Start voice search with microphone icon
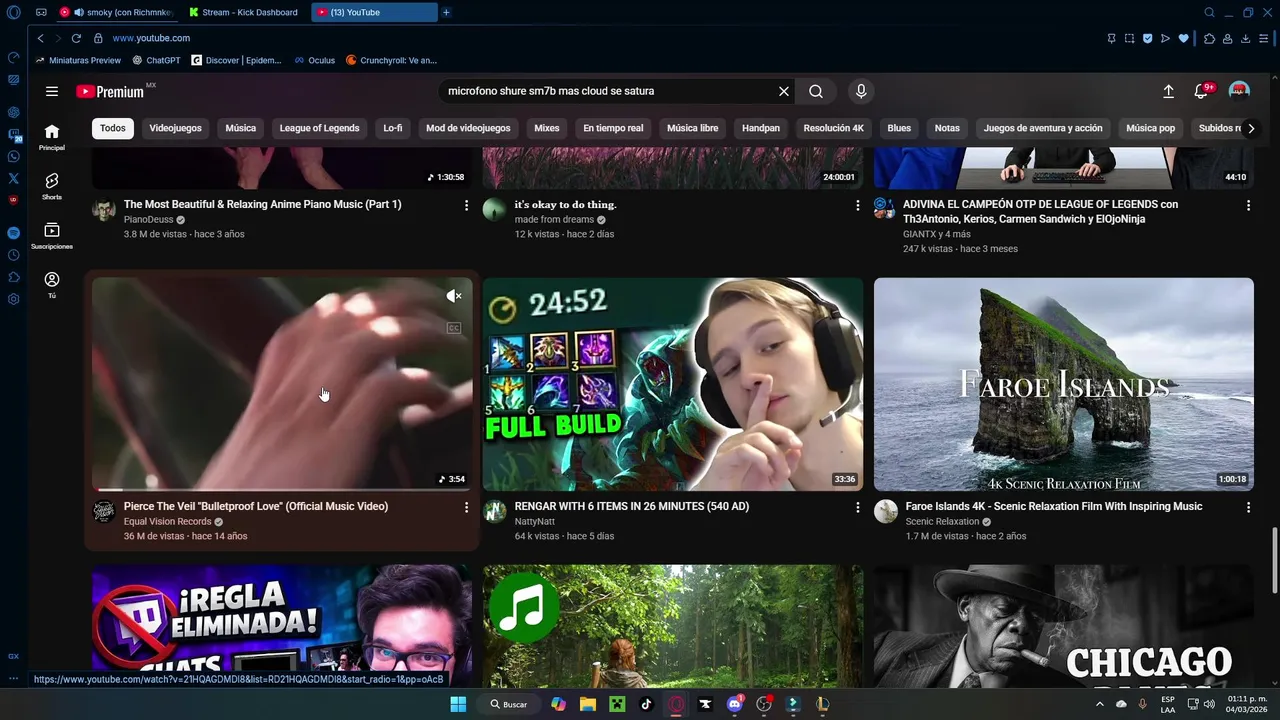 (861, 91)
